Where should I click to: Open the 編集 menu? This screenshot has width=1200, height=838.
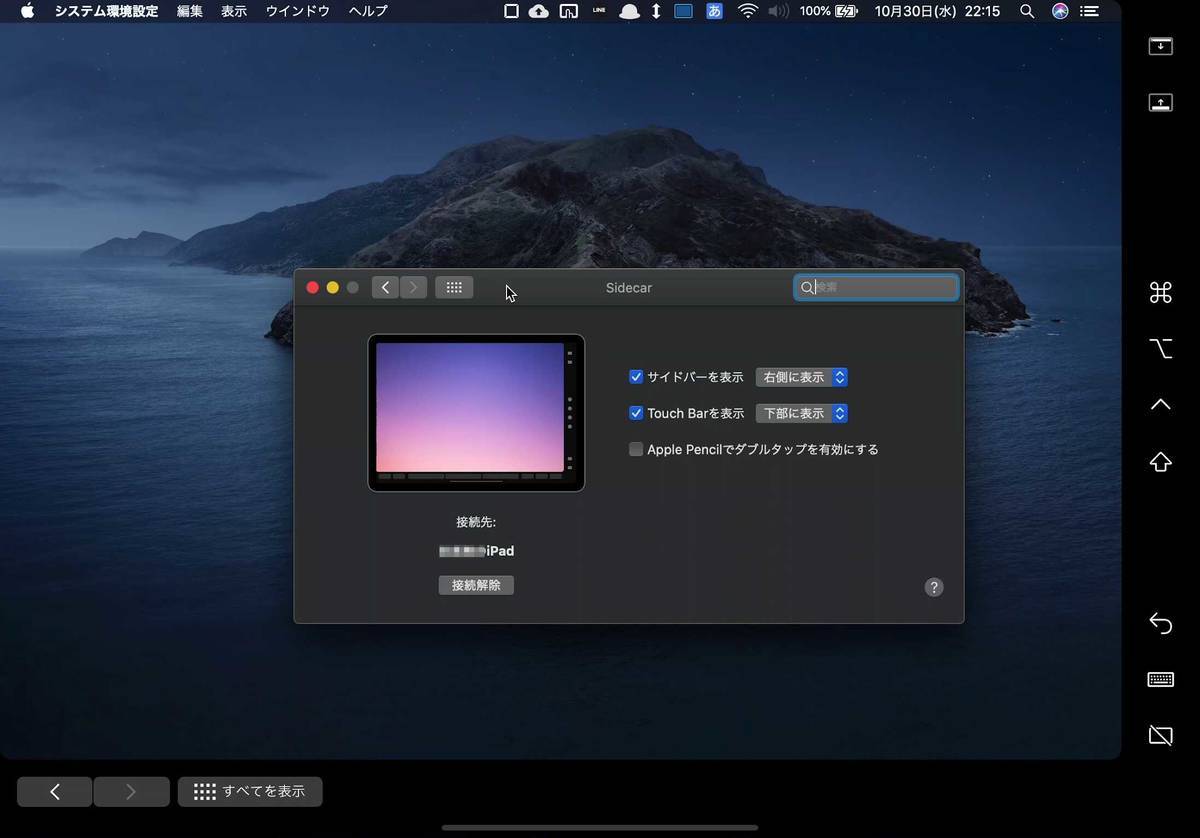190,11
